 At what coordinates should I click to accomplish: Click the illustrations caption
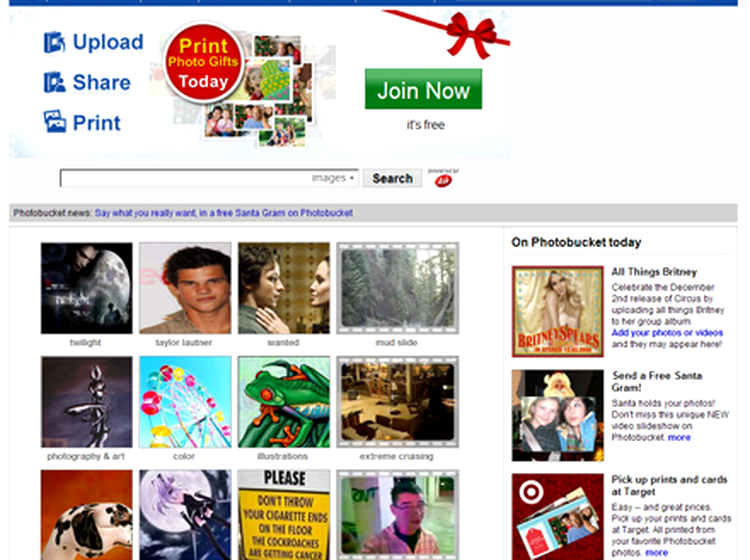tap(283, 456)
